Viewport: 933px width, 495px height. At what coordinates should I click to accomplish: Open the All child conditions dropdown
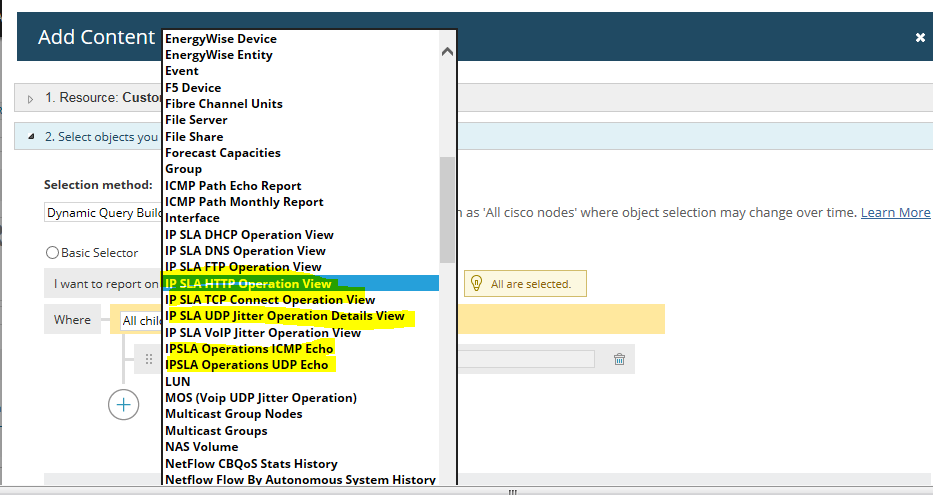point(141,321)
